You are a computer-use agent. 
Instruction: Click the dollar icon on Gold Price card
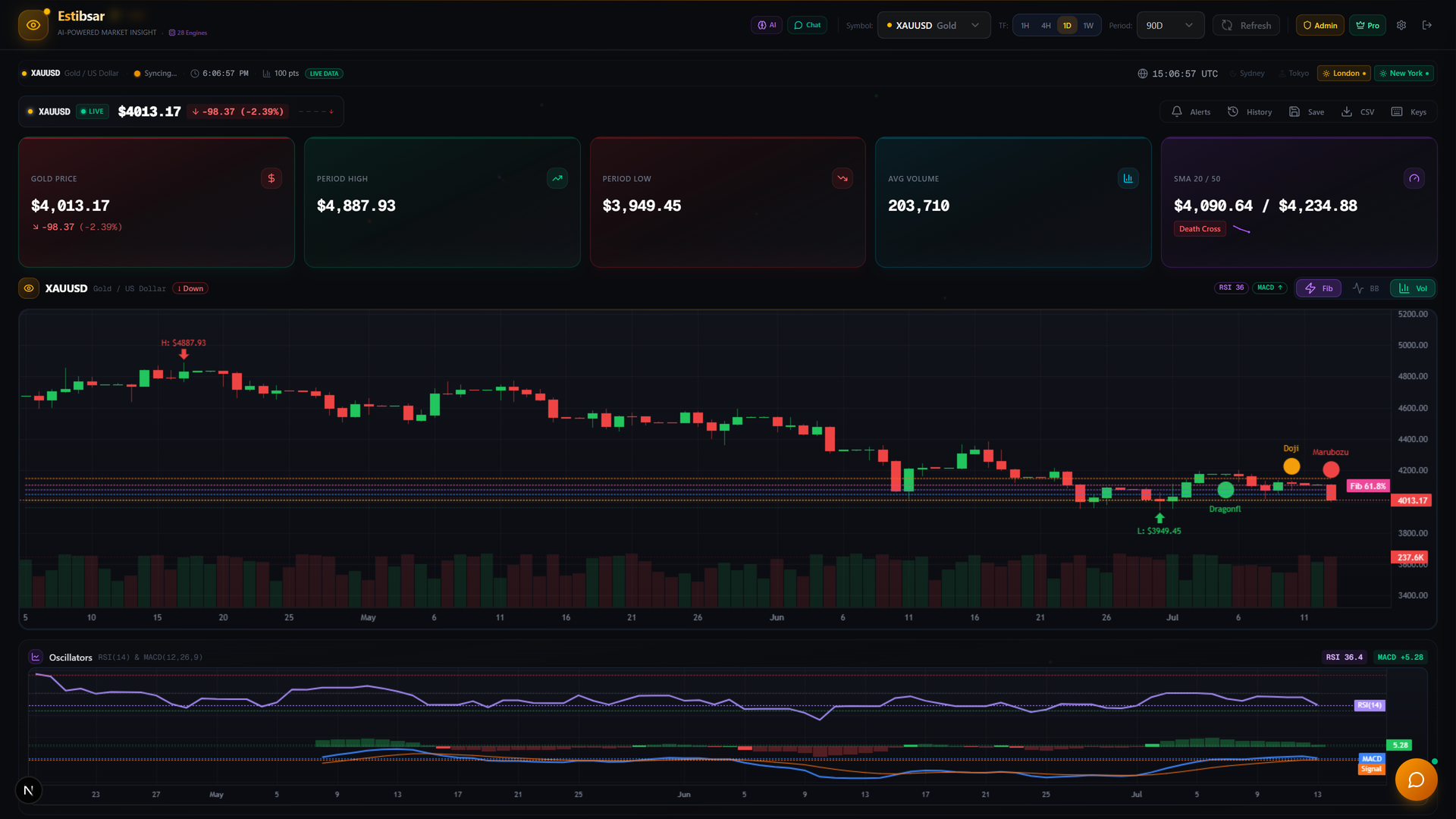click(271, 178)
